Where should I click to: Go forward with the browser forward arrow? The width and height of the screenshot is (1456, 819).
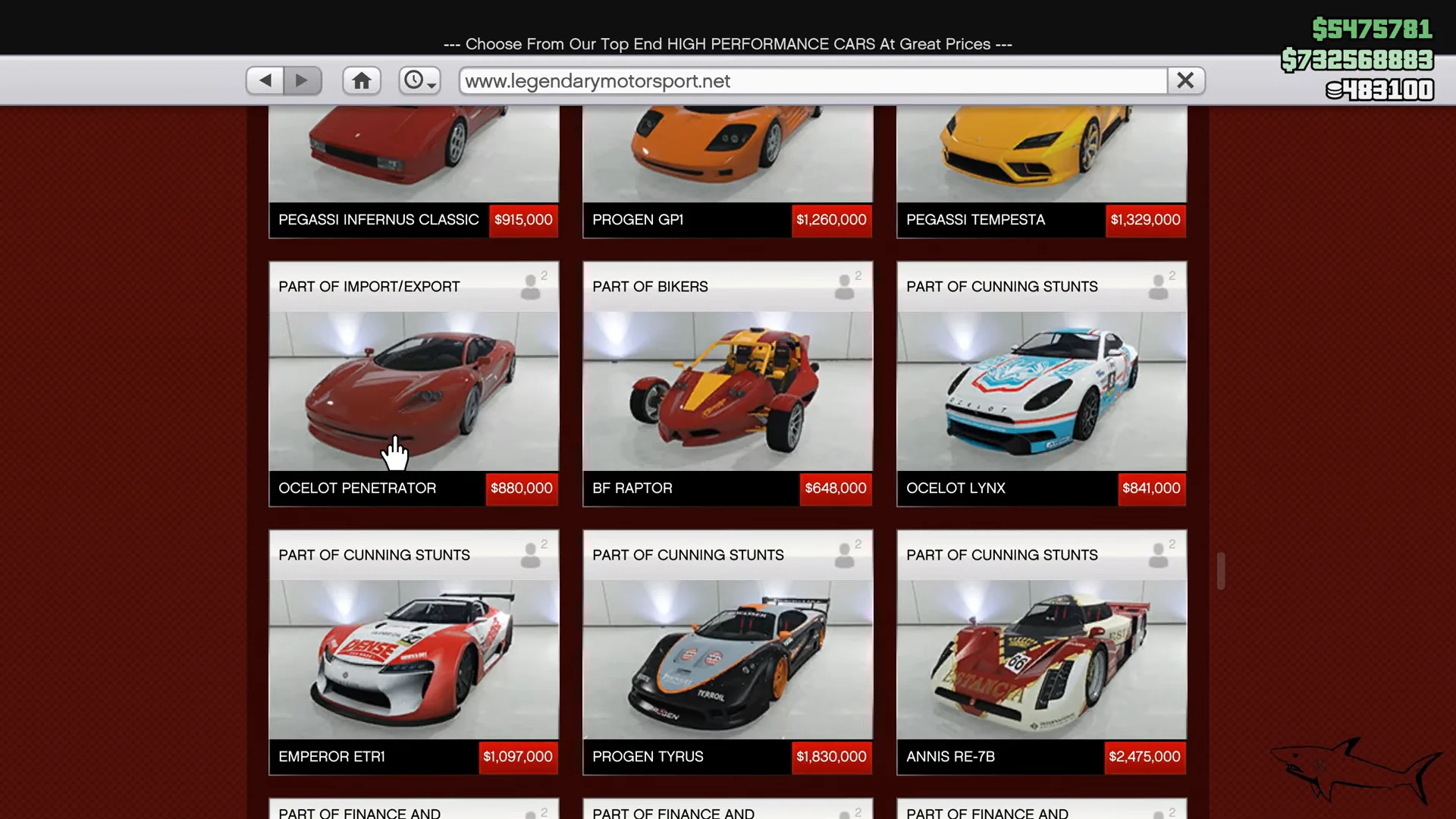302,80
